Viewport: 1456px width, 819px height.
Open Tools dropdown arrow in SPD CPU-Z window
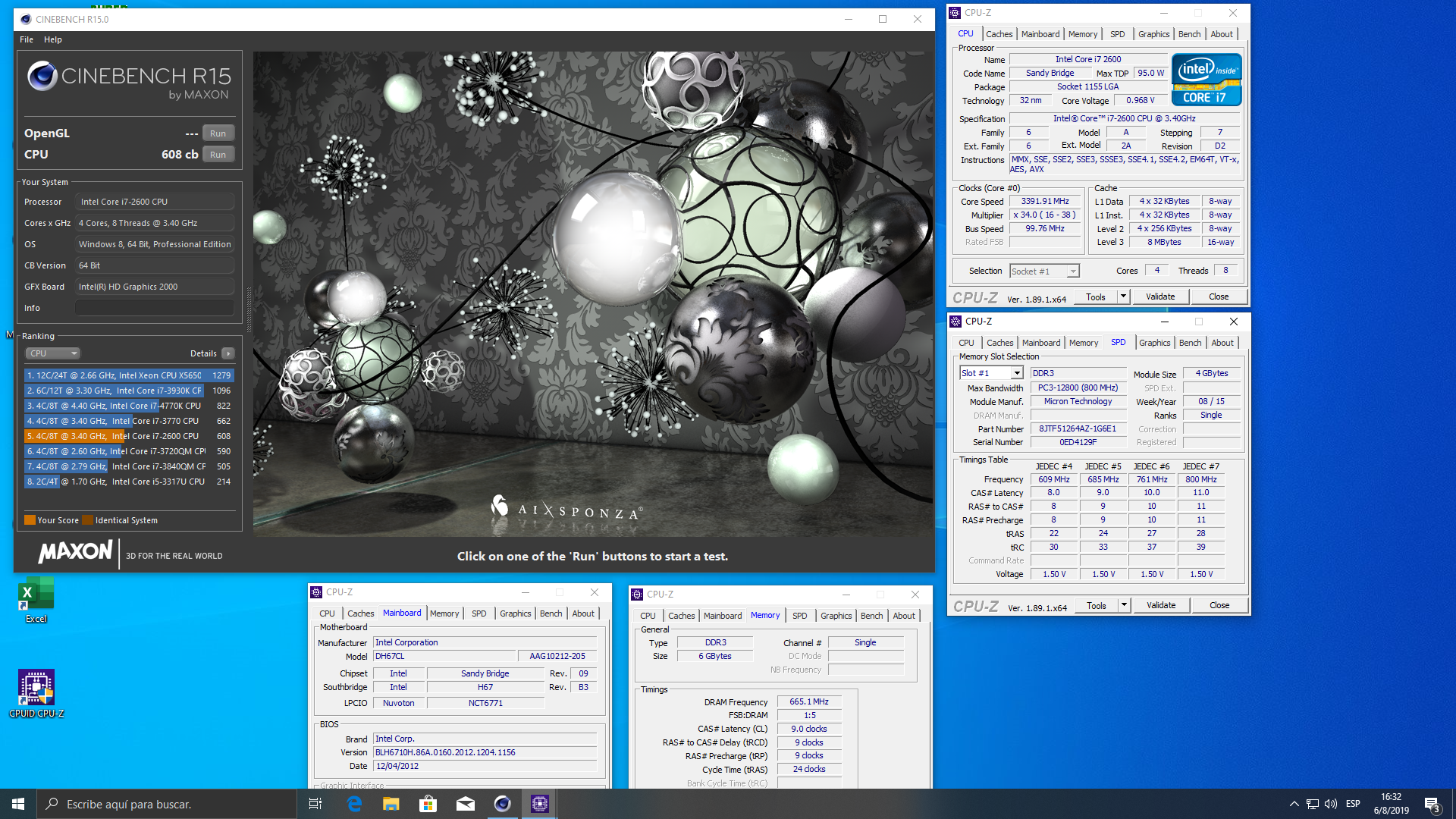coord(1124,605)
